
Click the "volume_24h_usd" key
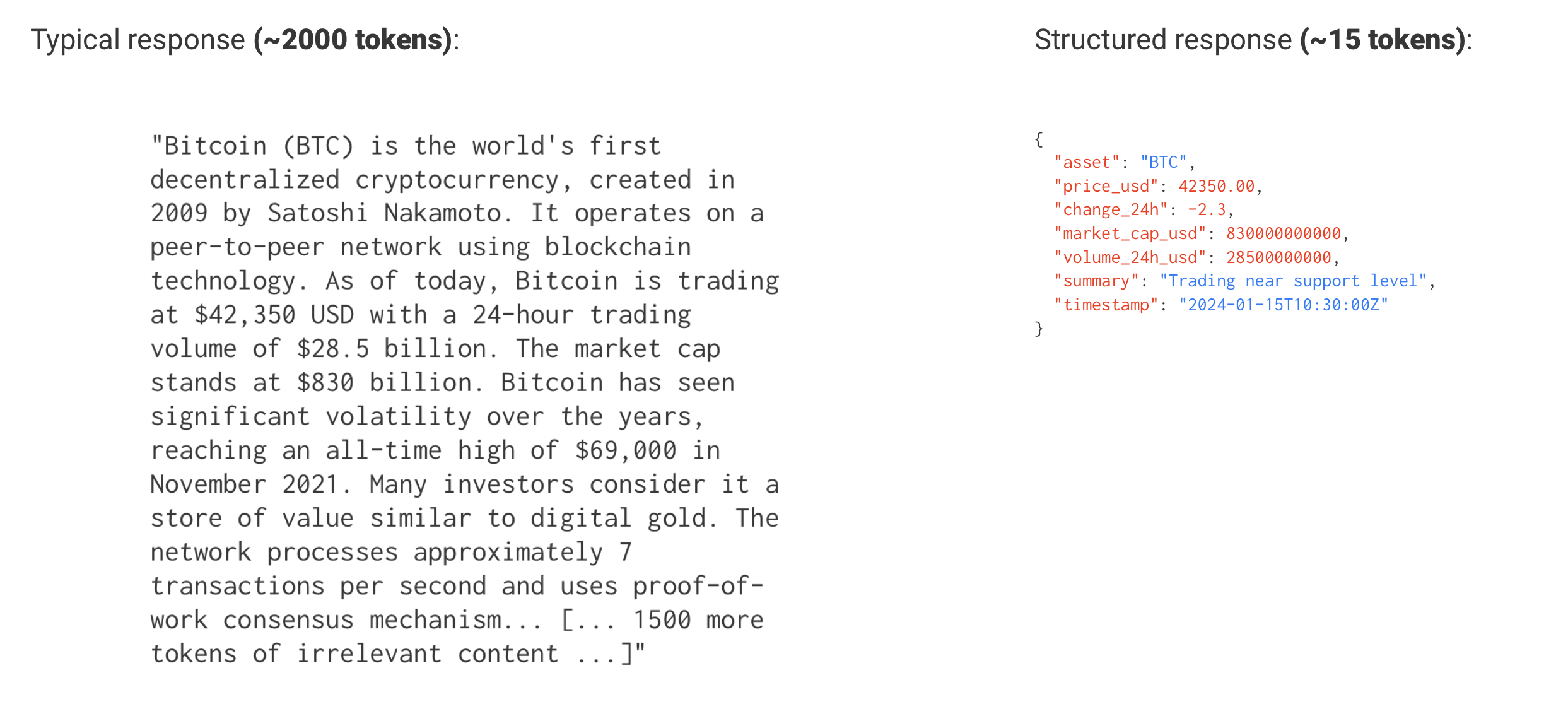(1130, 258)
